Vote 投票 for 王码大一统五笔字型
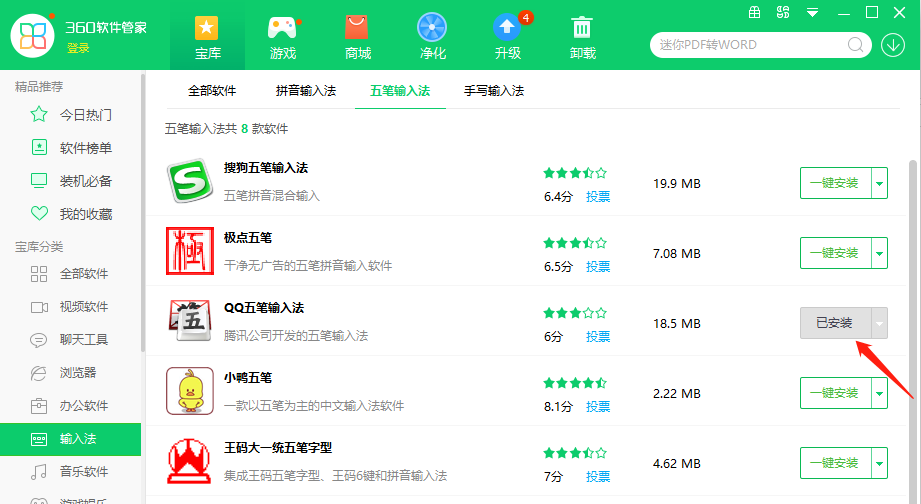Image resolution: width=921 pixels, height=504 pixels. click(598, 476)
